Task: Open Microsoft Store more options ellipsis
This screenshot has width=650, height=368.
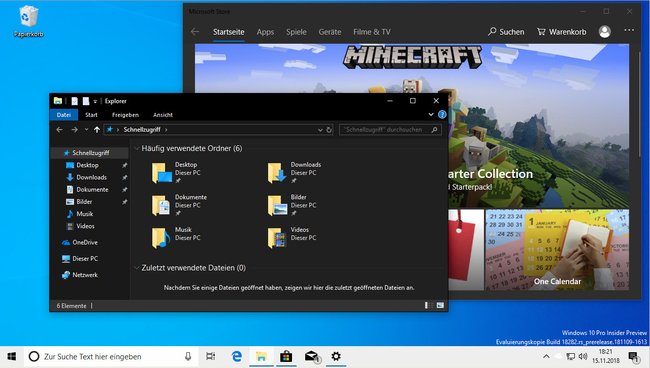Action: (629, 30)
